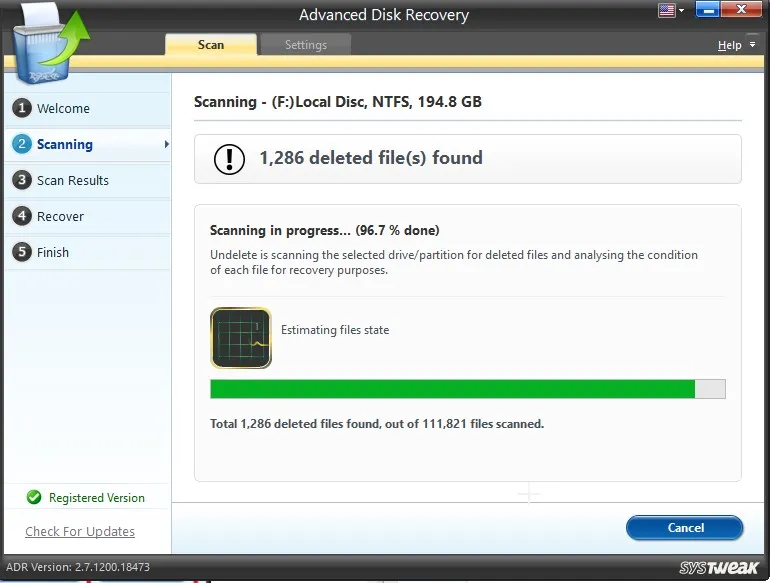This screenshot has height=583, width=770.
Task: Click the US flag language icon
Action: [x=666, y=10]
